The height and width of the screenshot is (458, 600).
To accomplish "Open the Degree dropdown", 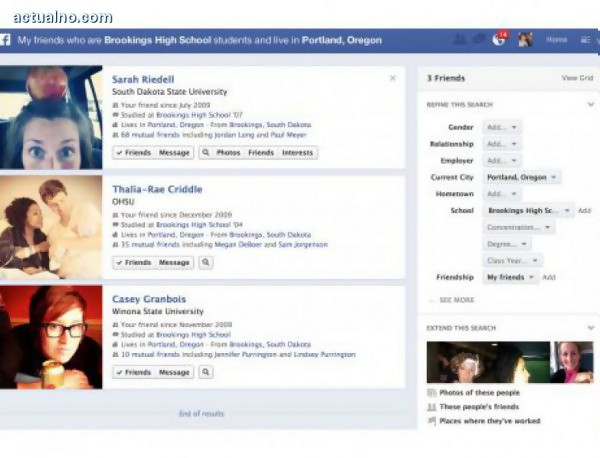I will (x=507, y=244).
